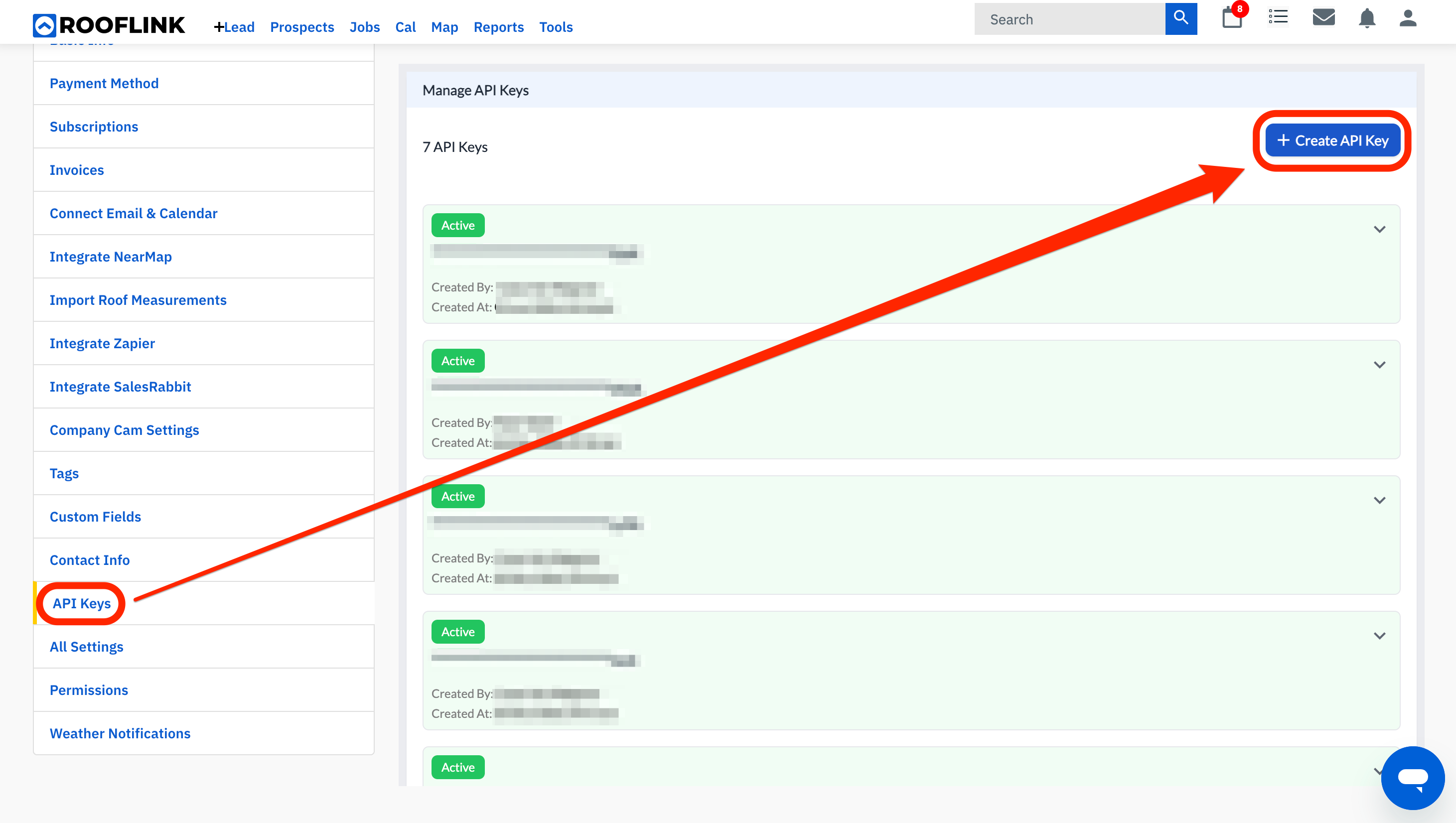Click the +Lead nav item
The width and height of the screenshot is (1456, 823).
point(234,27)
